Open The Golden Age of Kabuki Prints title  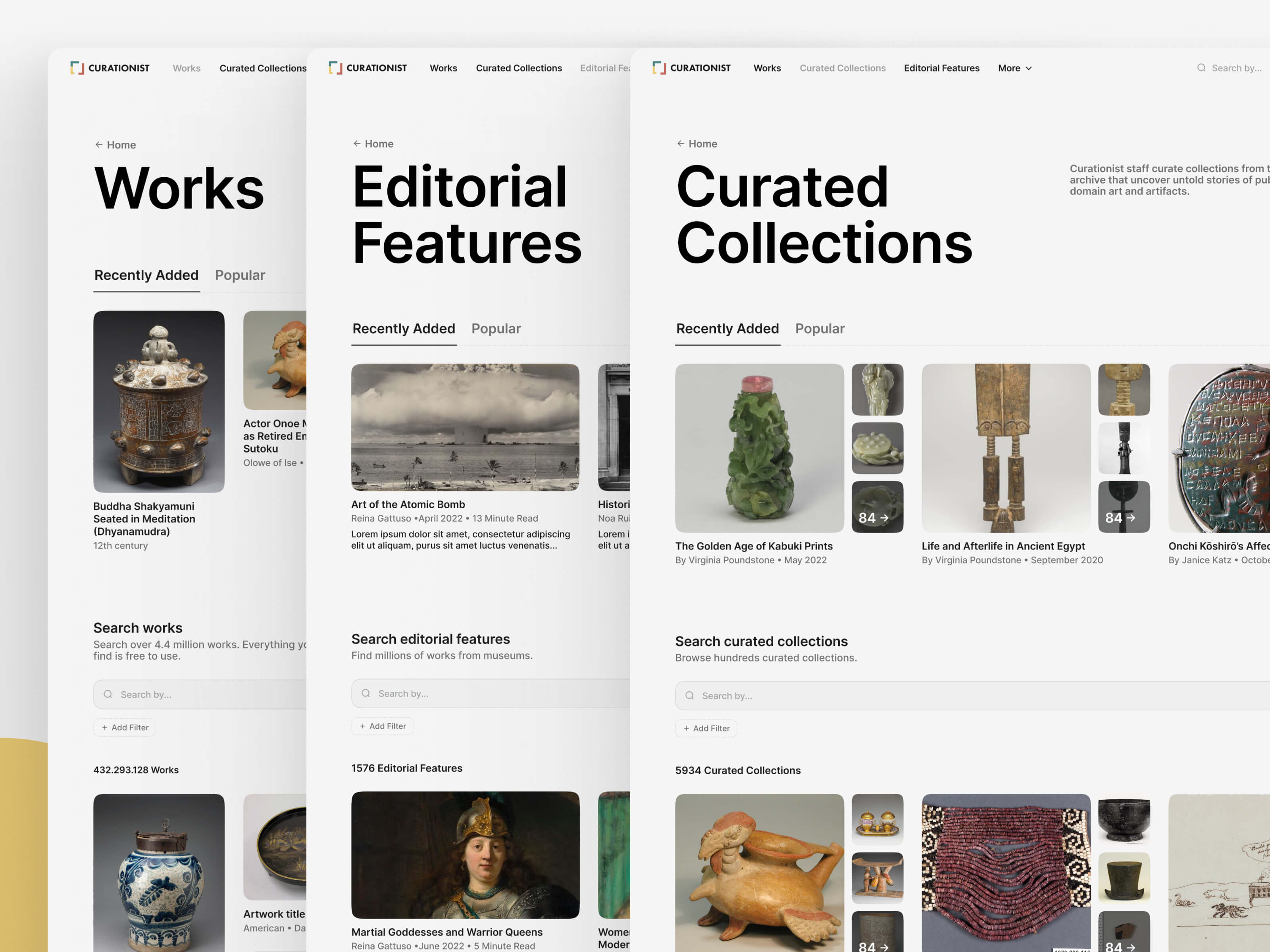coord(754,546)
